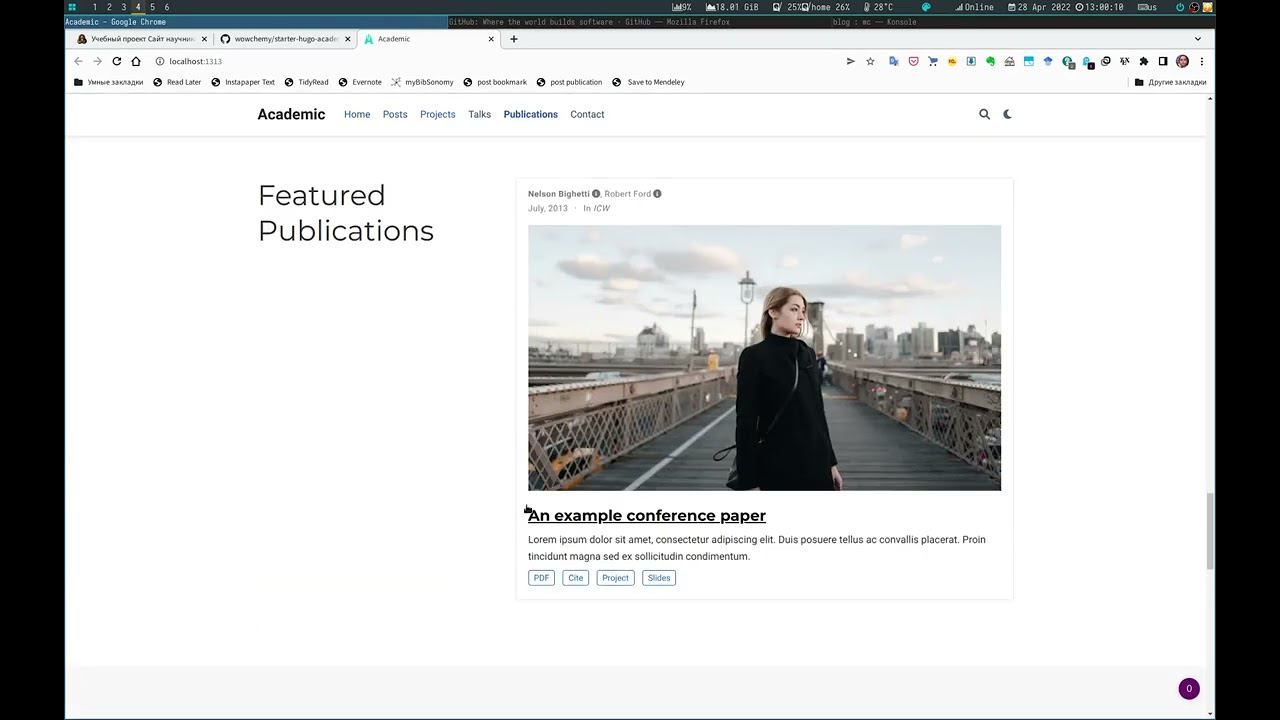Open Google Translate extension icon
Viewport: 1280px width, 720px height.
pyautogui.click(x=894, y=61)
